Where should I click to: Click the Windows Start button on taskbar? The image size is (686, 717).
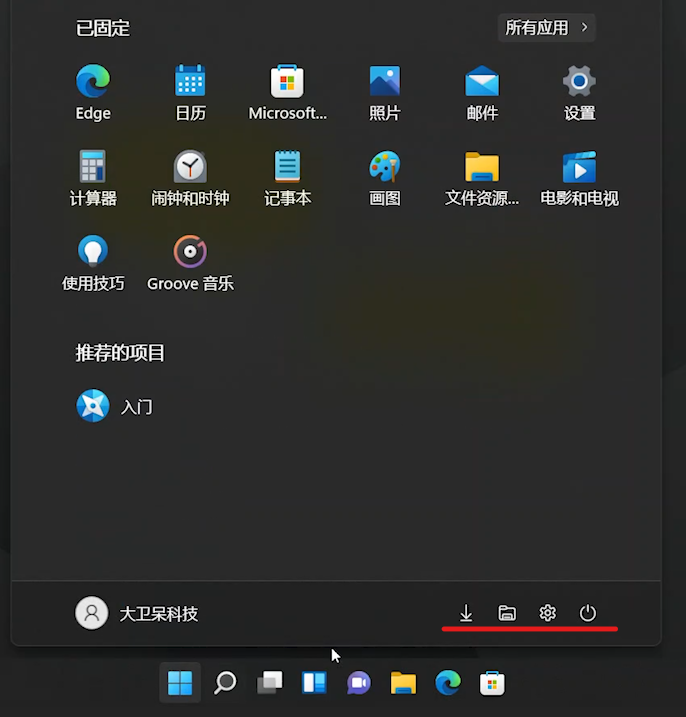(180, 683)
